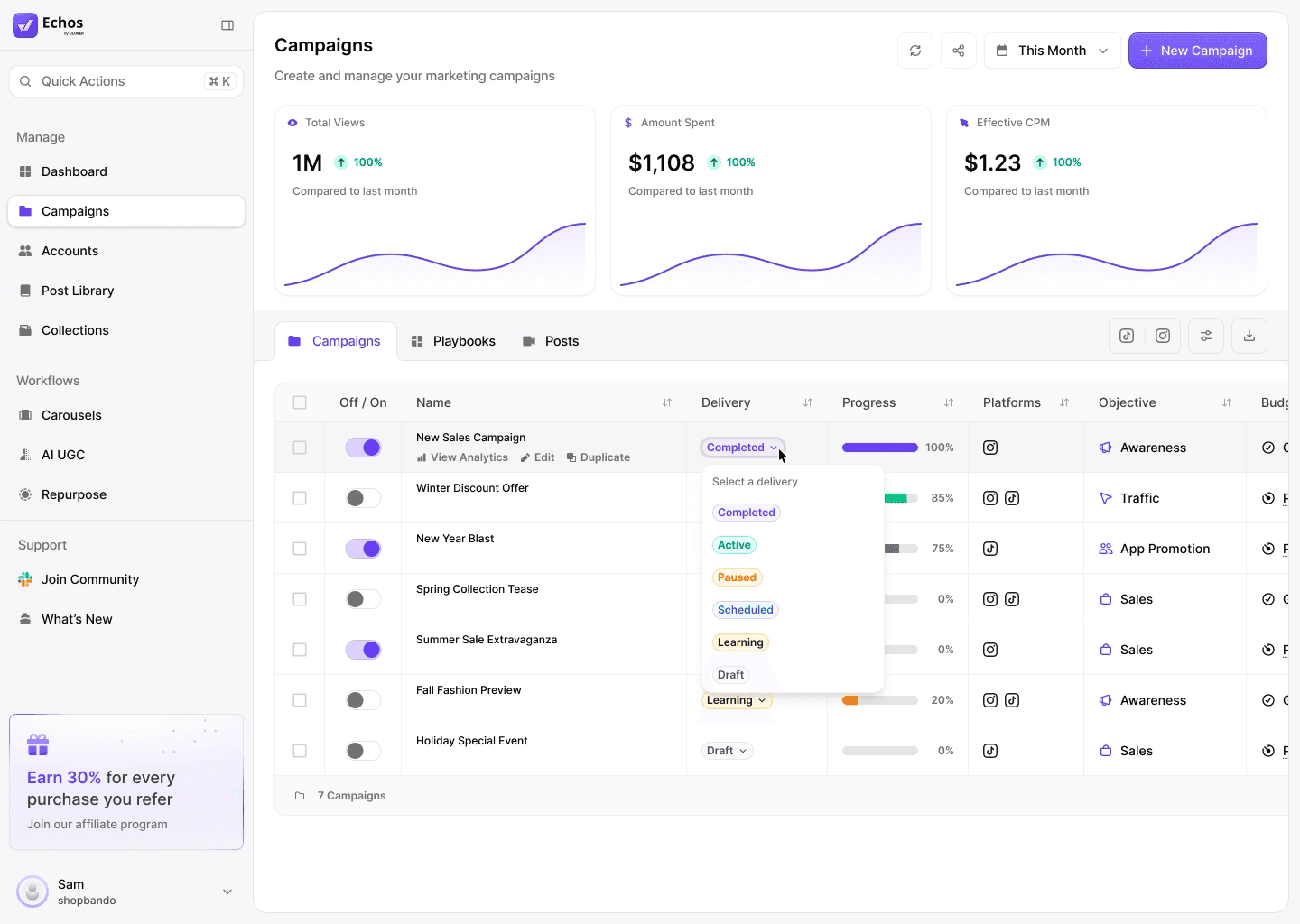Click the New Campaign button
The image size is (1300, 924).
pyautogui.click(x=1198, y=51)
